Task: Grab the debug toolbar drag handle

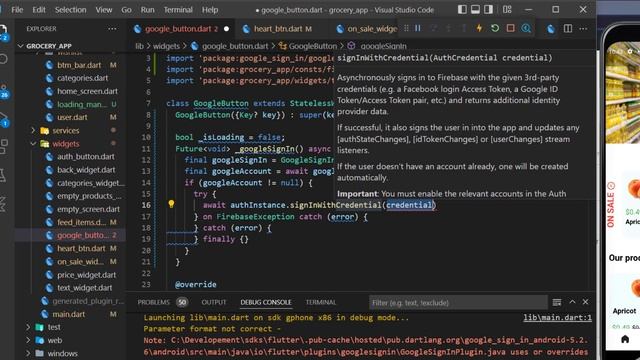Action: pos(406,28)
